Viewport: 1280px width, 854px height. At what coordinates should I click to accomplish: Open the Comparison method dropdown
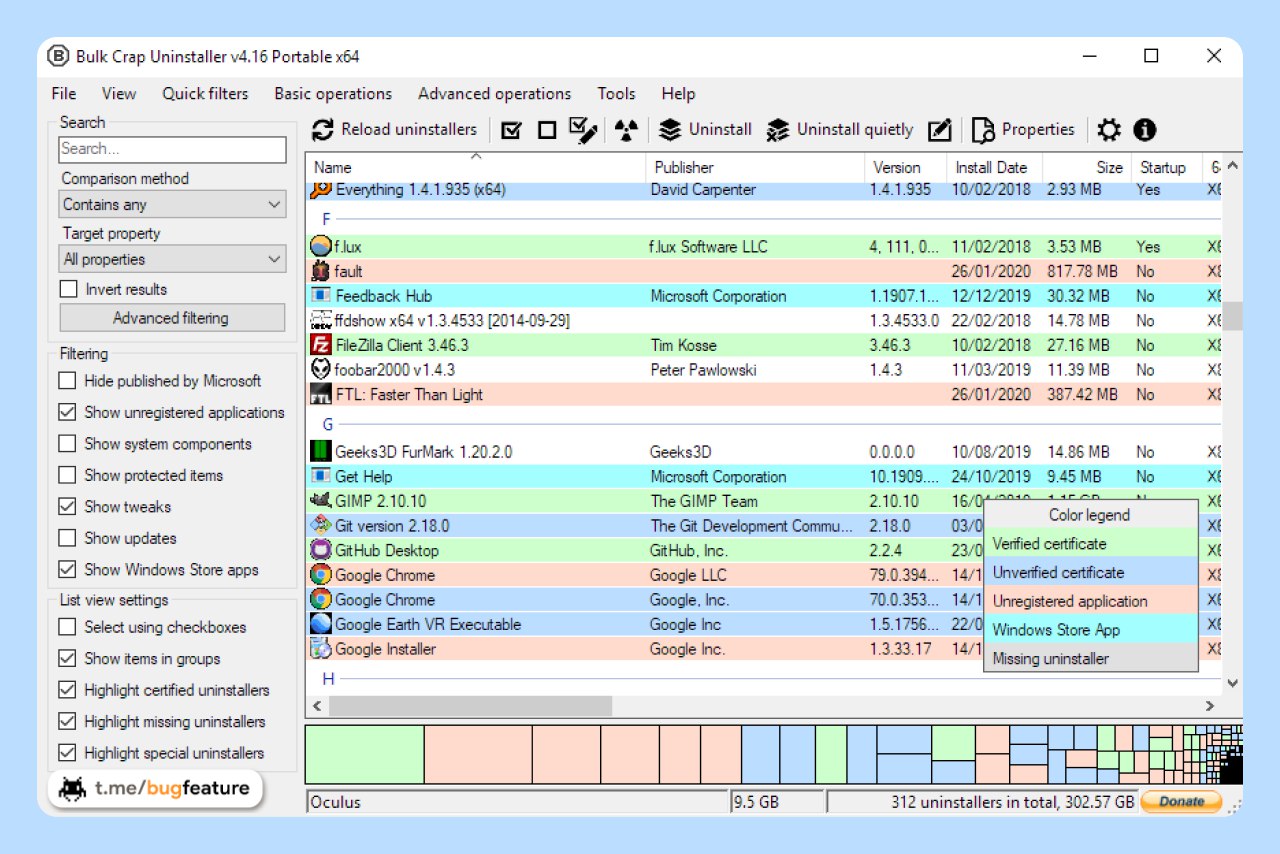click(173, 204)
